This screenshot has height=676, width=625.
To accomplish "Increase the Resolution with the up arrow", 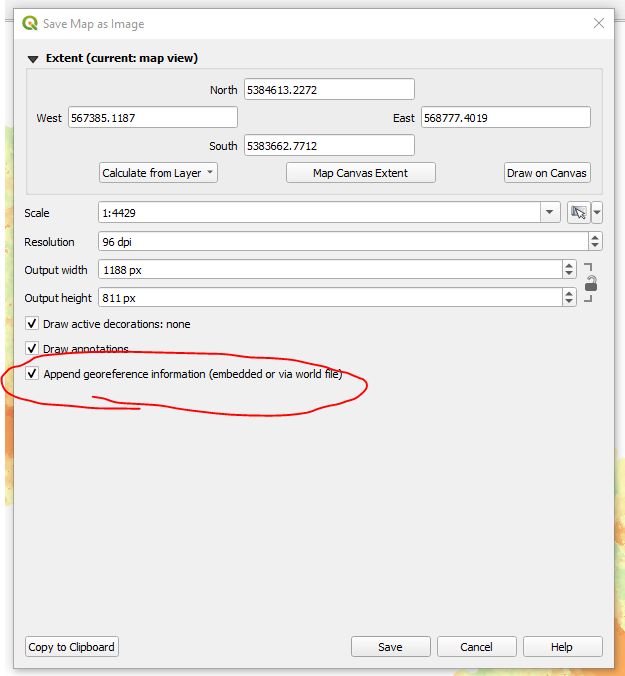I will tap(595, 237).
